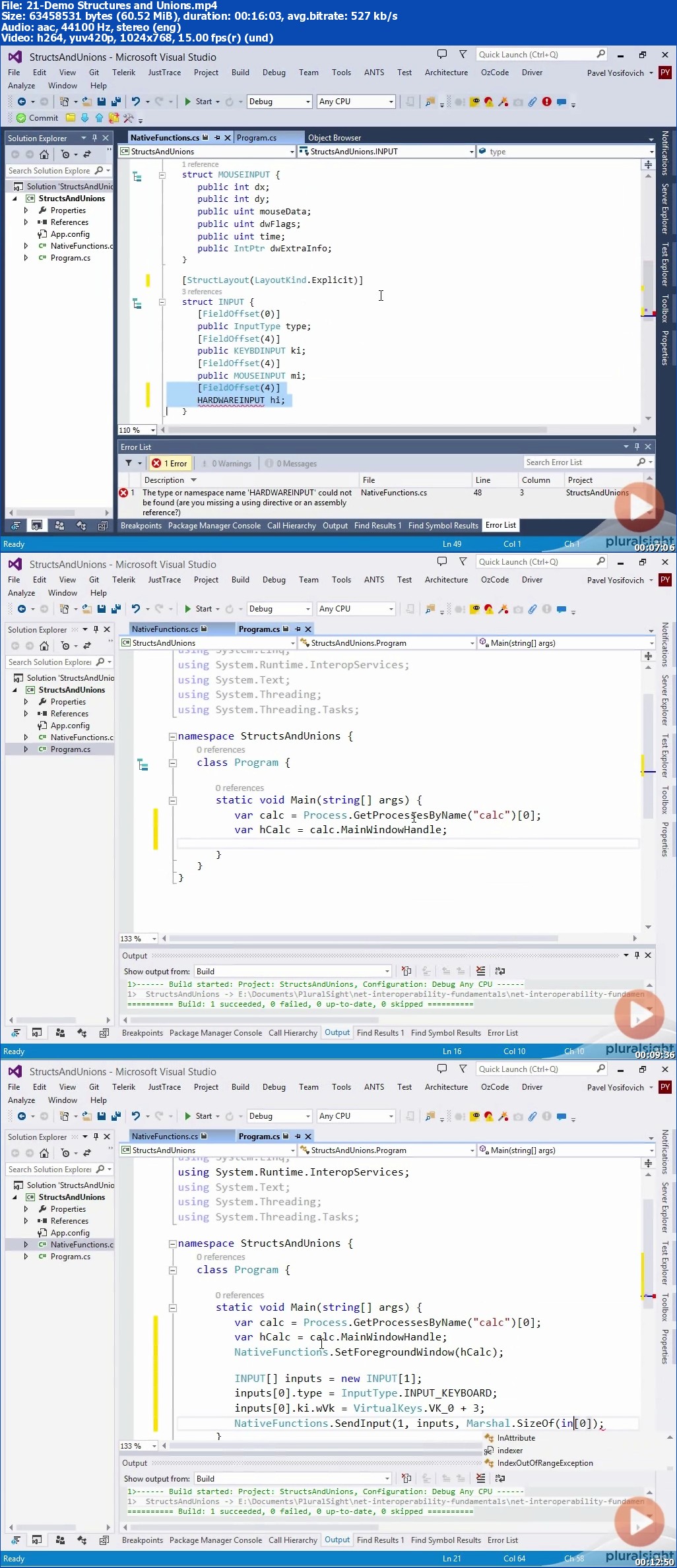Open the Server Explorer side tab in the Ln 21 window
This screenshot has width=677, height=1568.
click(665, 1207)
